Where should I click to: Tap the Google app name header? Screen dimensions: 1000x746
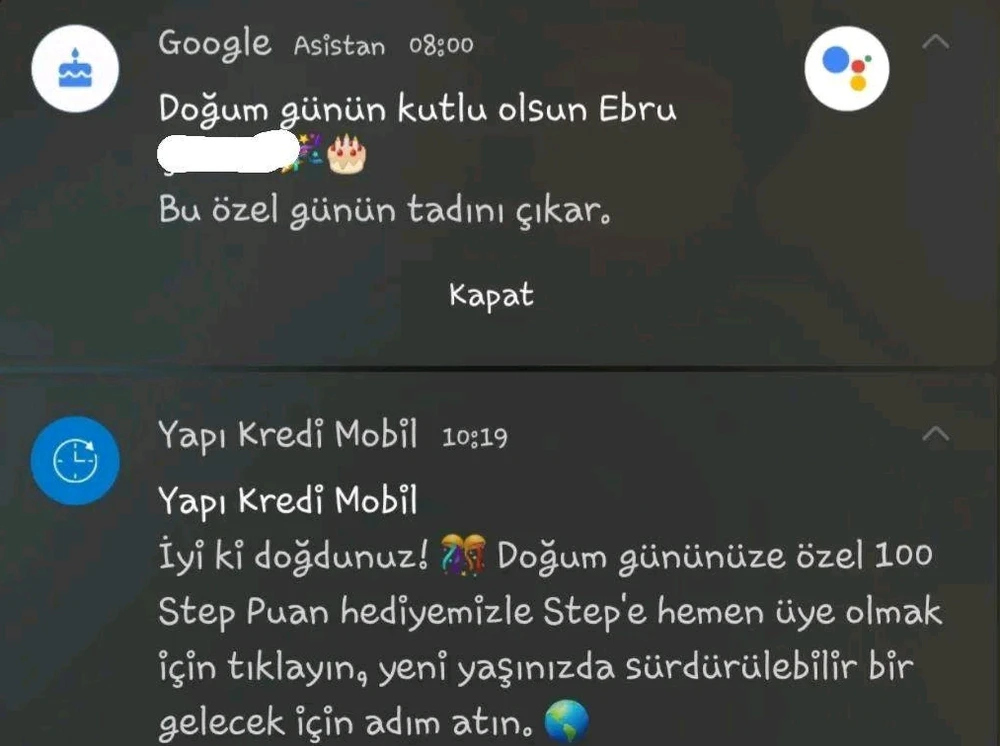coord(215,44)
